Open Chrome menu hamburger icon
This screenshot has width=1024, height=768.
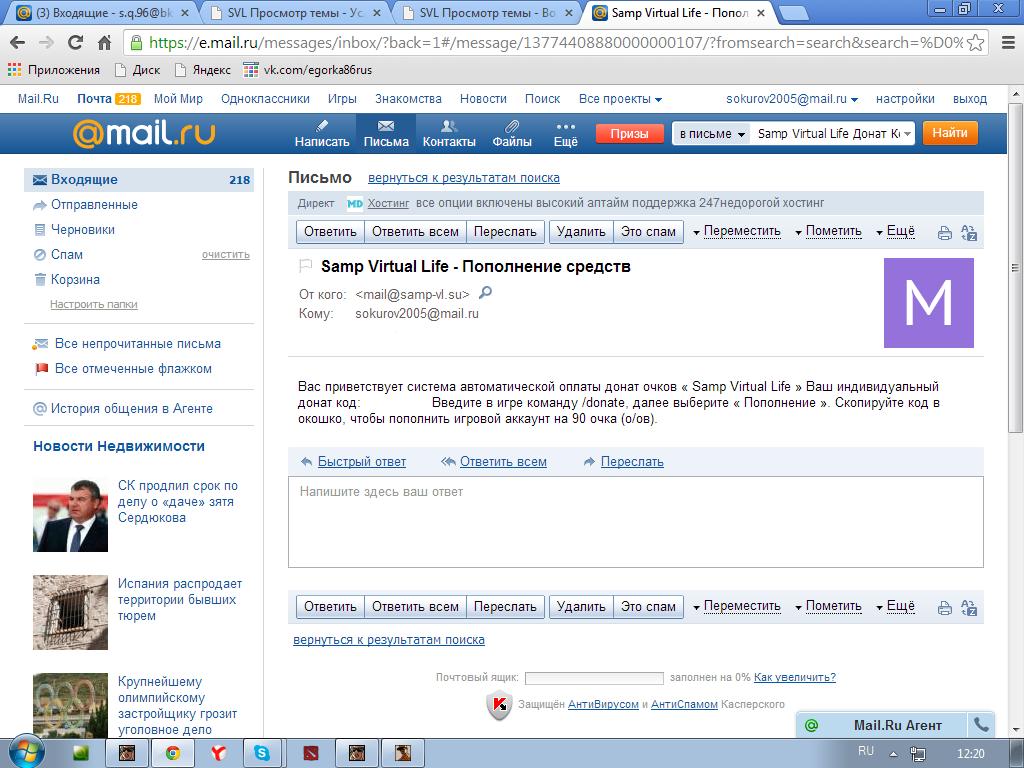click(x=1008, y=42)
